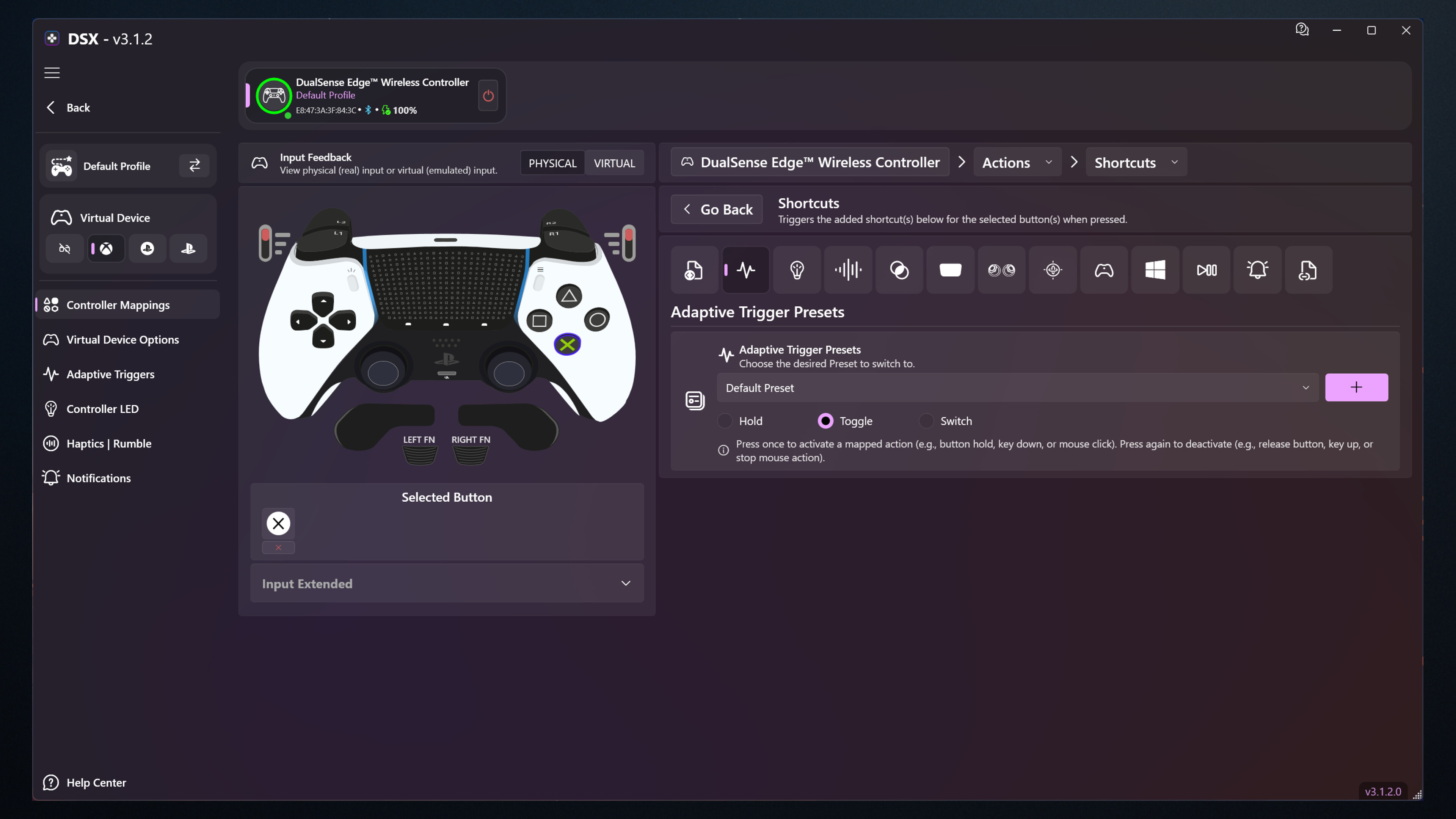Screen dimensions: 1456x819
Task: Open the Notifications sidebar section
Action: (98, 478)
